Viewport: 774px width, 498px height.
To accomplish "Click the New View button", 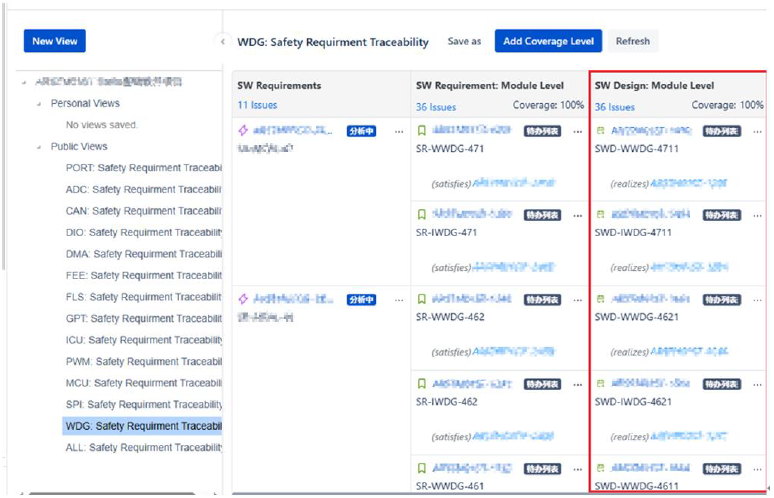I will [x=55, y=41].
